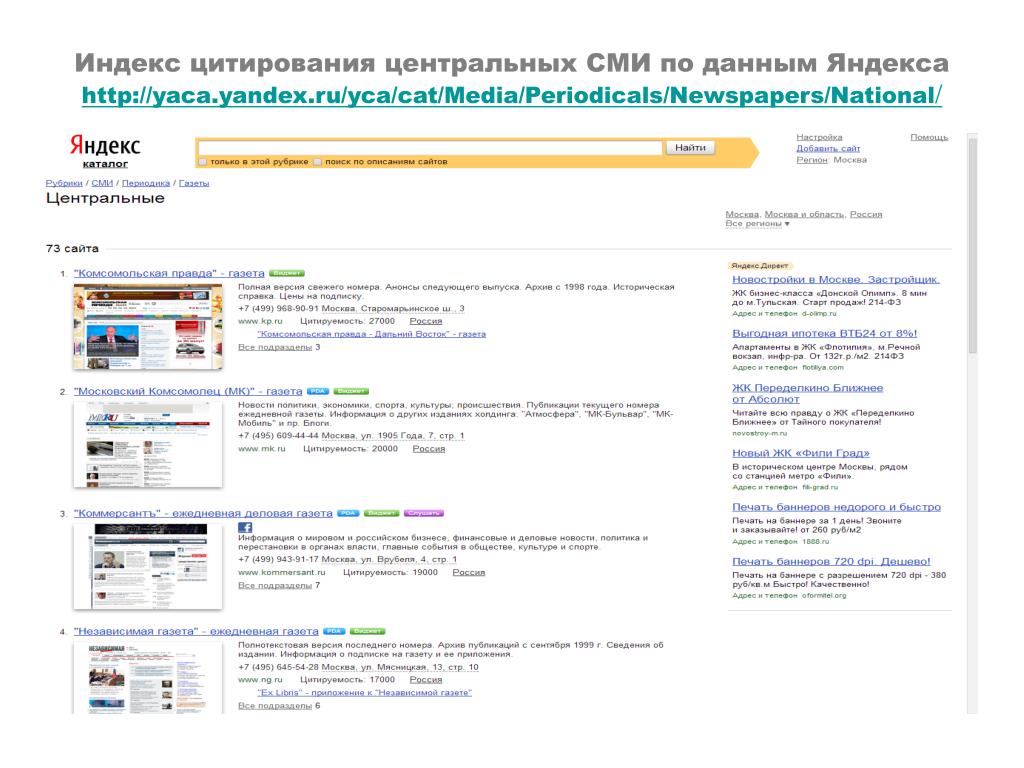The width and height of the screenshot is (1024, 768).
Task: Go to the Газеты breadcrumb
Action: coord(194,183)
